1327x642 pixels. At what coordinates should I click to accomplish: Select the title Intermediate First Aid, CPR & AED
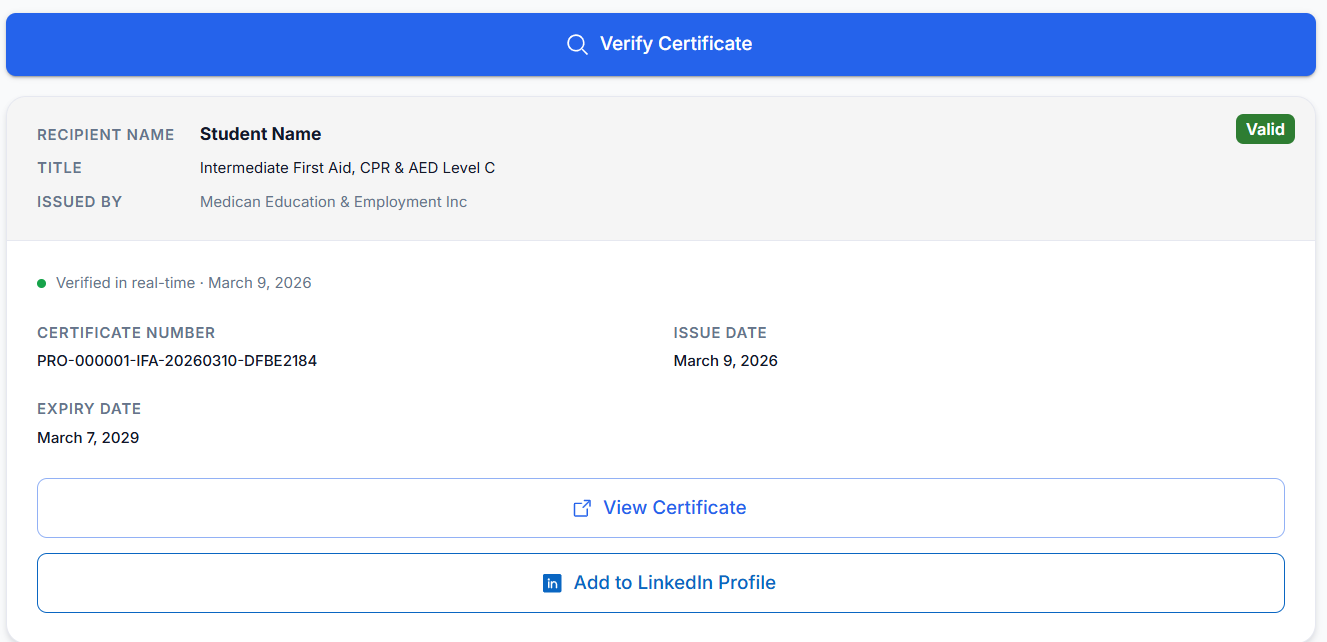pyautogui.click(x=347, y=167)
